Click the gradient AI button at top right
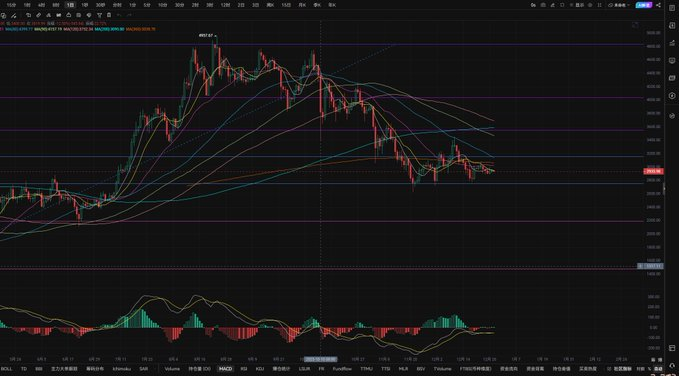The image size is (679, 376). pos(644,5)
